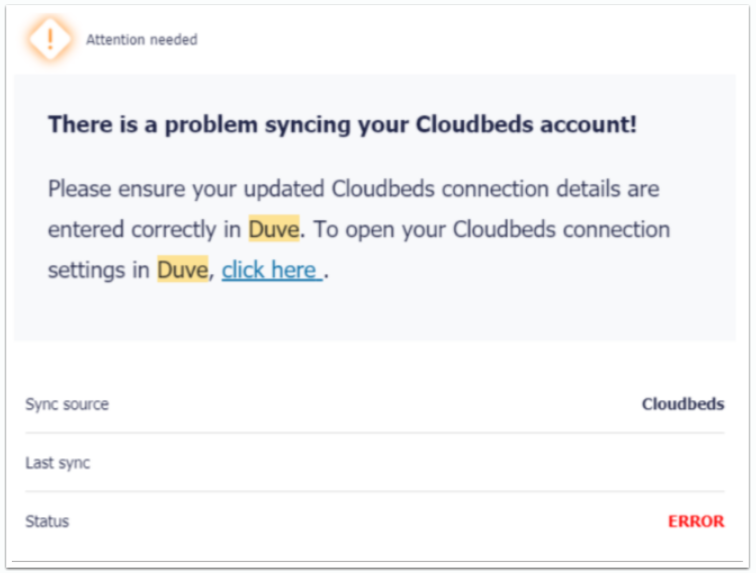
Task: Click the 'Last sync' row label
Action: [58, 463]
